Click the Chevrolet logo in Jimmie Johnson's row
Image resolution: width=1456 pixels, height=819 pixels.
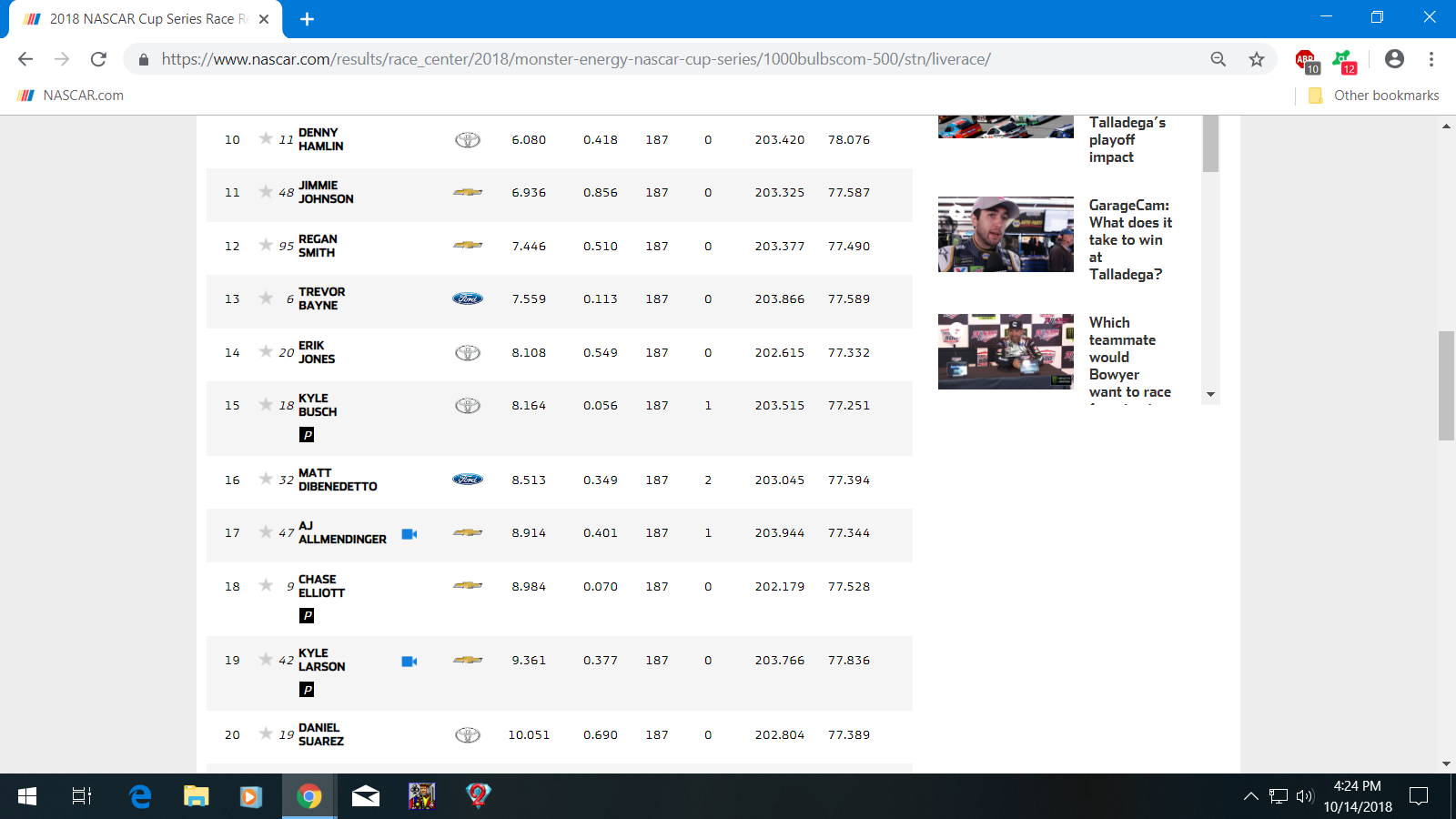468,192
